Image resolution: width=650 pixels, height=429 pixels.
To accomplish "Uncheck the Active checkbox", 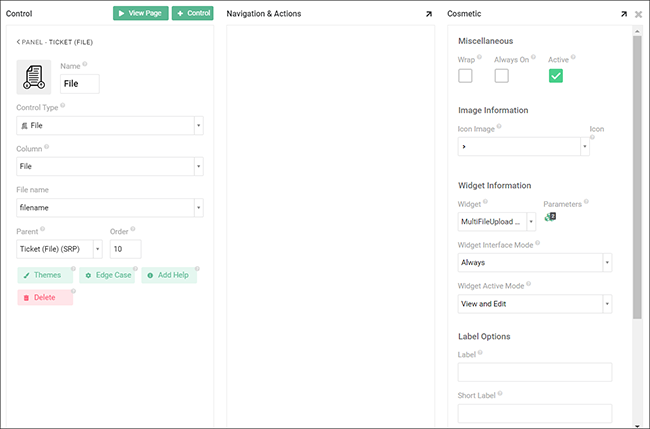I will click(556, 76).
